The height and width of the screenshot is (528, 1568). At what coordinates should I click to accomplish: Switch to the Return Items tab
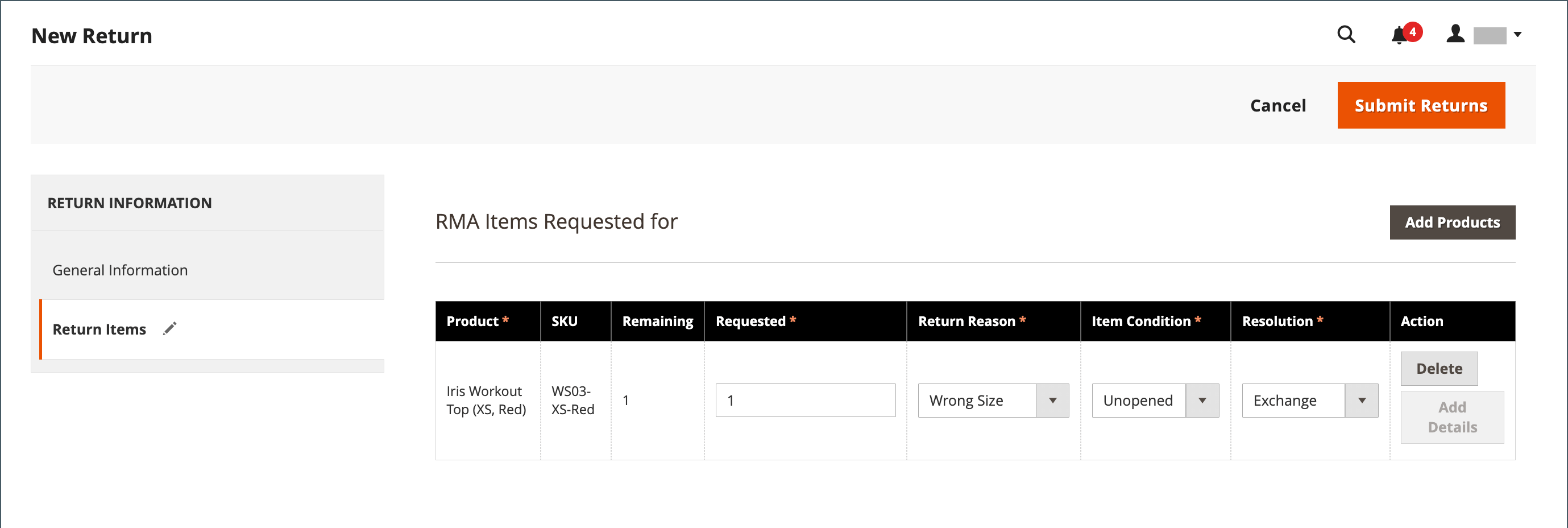(99, 329)
